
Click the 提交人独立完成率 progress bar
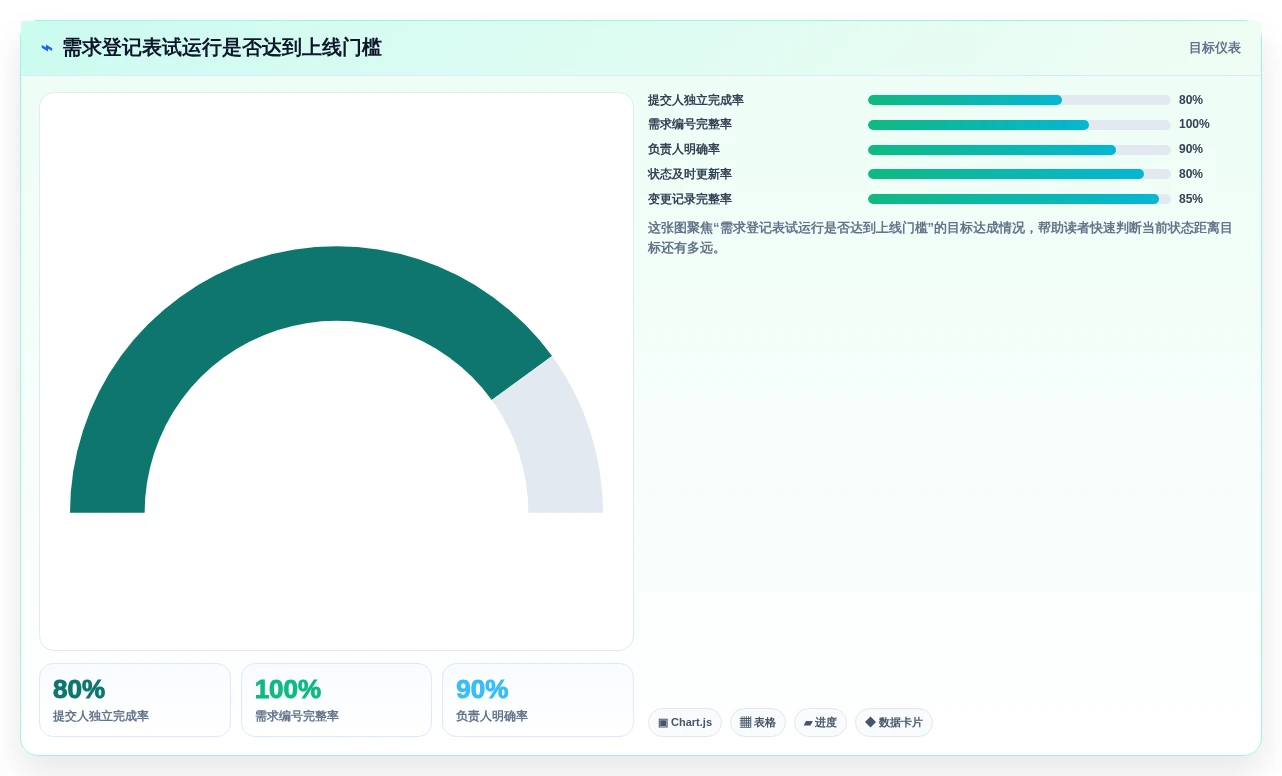point(1019,100)
